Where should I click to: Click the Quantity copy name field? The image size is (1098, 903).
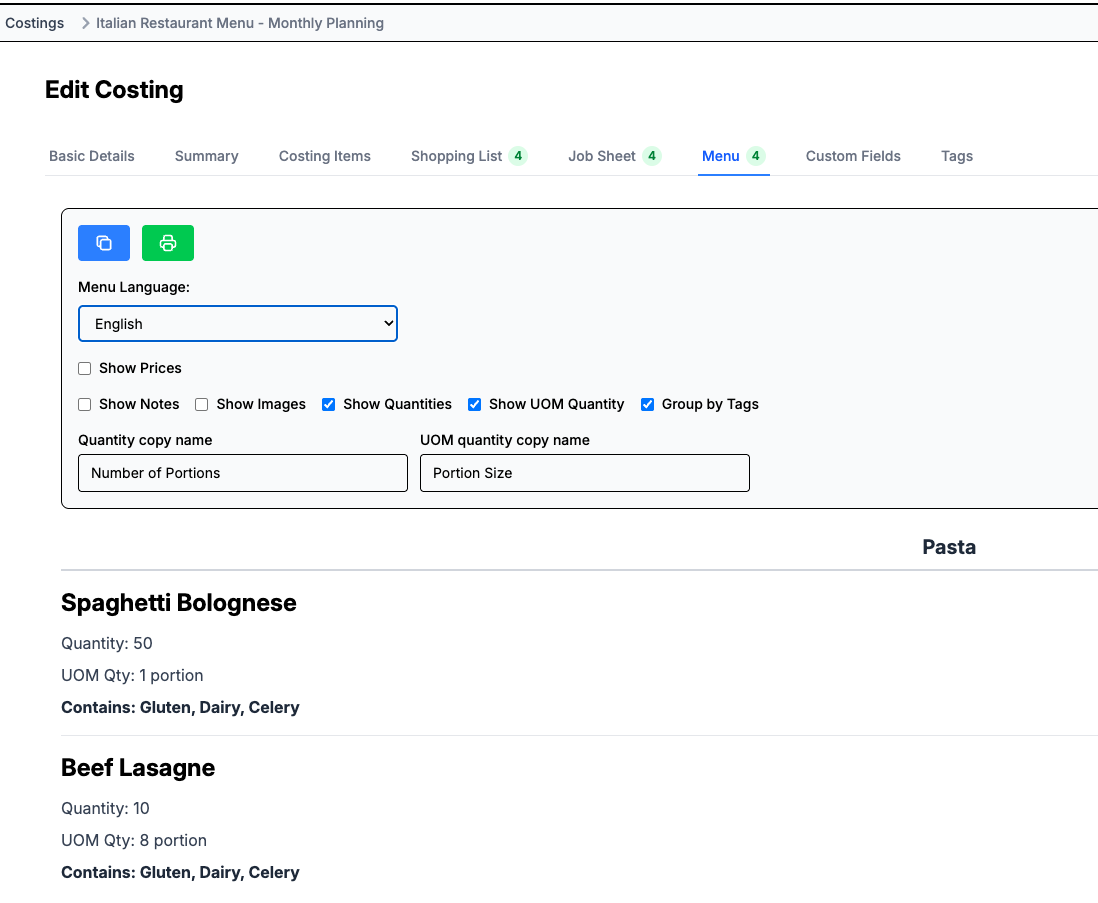243,473
